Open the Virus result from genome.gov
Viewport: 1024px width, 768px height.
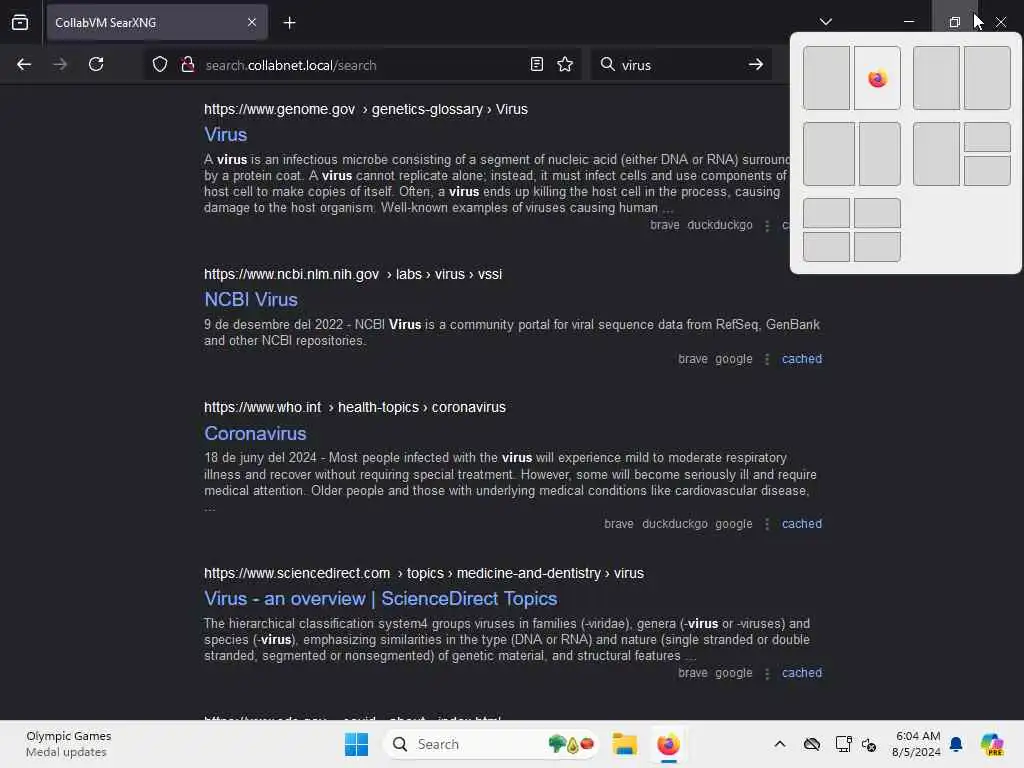225,135
